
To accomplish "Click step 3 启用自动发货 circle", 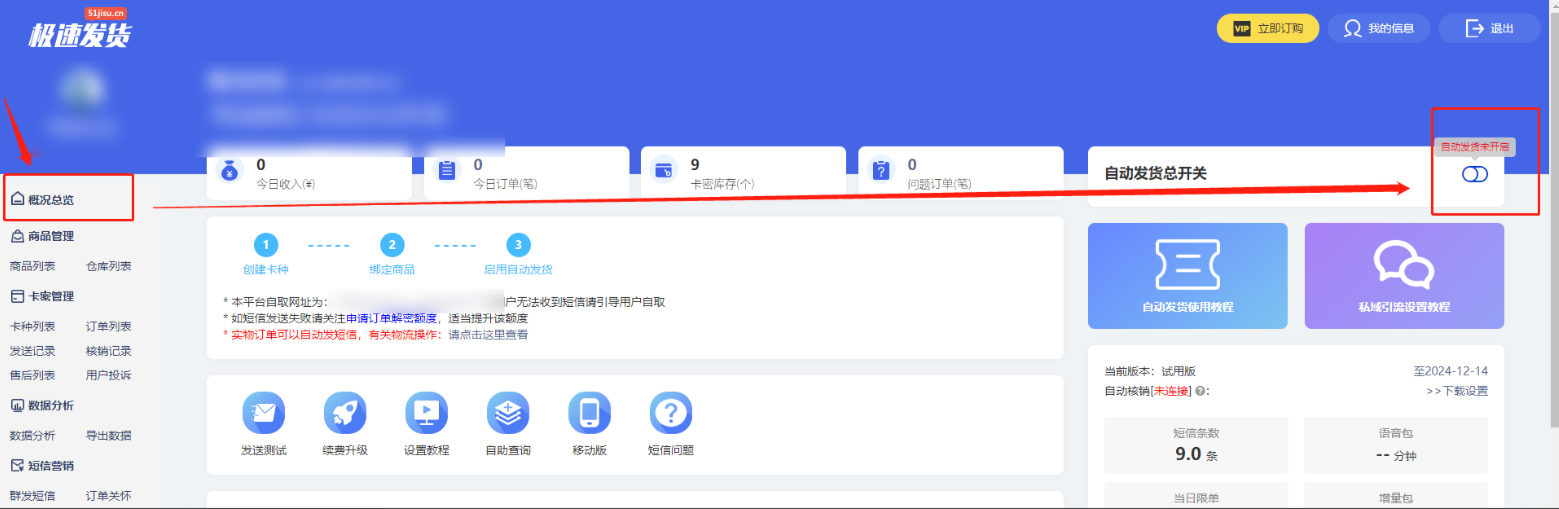I will tap(518, 245).
